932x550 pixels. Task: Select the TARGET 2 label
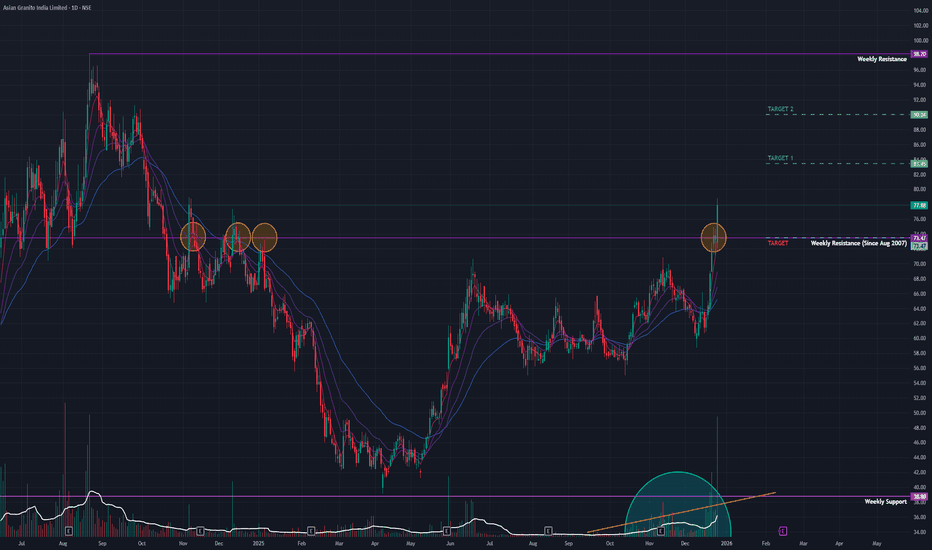(x=780, y=109)
